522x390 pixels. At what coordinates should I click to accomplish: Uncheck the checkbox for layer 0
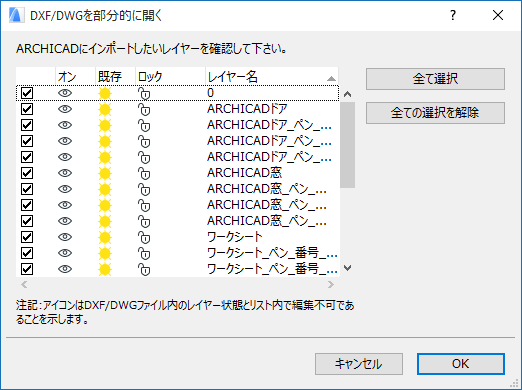[x=27, y=93]
